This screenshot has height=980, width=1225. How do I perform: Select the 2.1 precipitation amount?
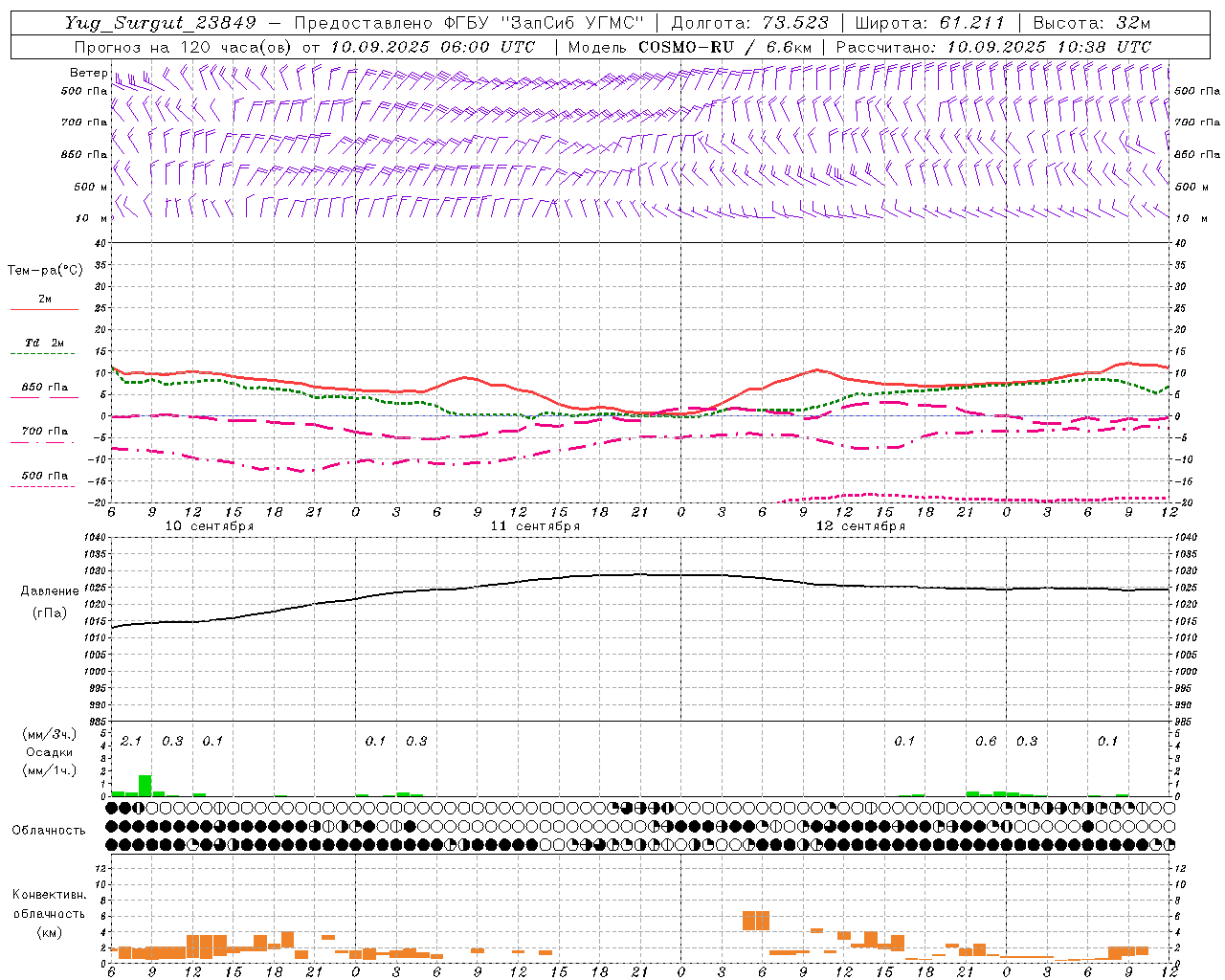point(131,742)
